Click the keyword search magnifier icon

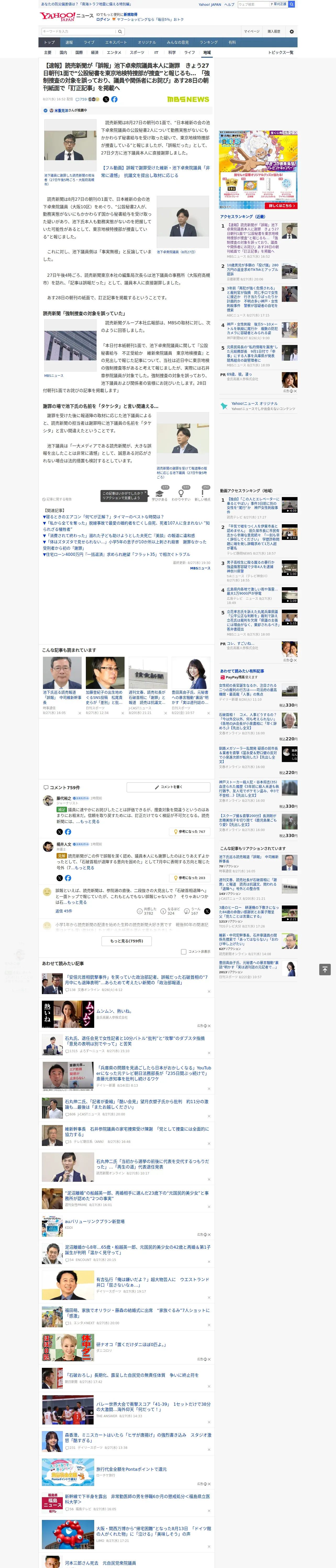point(120,32)
